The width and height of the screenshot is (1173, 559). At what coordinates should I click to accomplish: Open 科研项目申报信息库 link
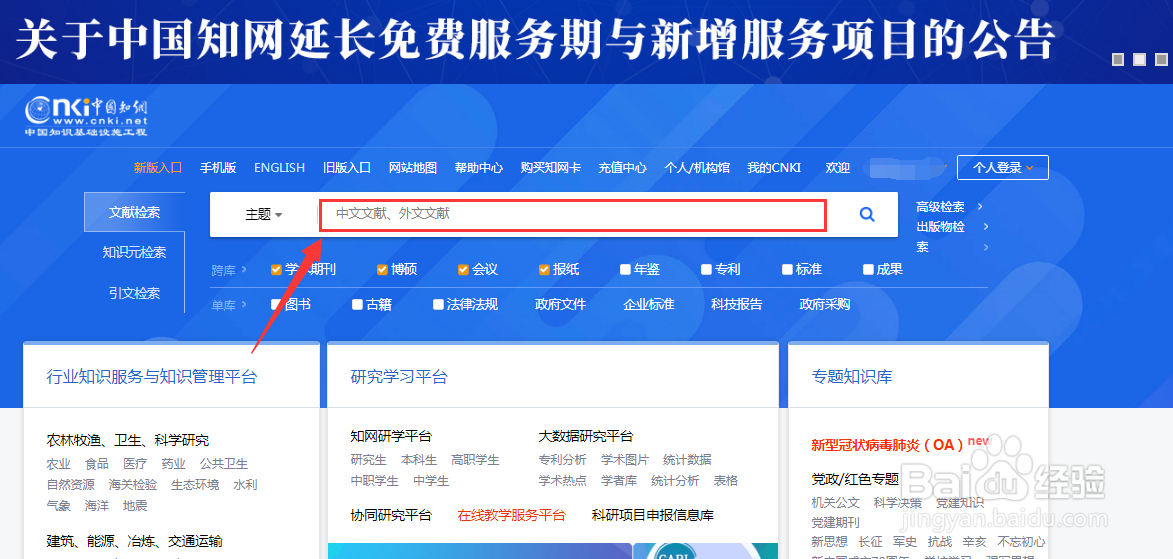click(x=652, y=515)
